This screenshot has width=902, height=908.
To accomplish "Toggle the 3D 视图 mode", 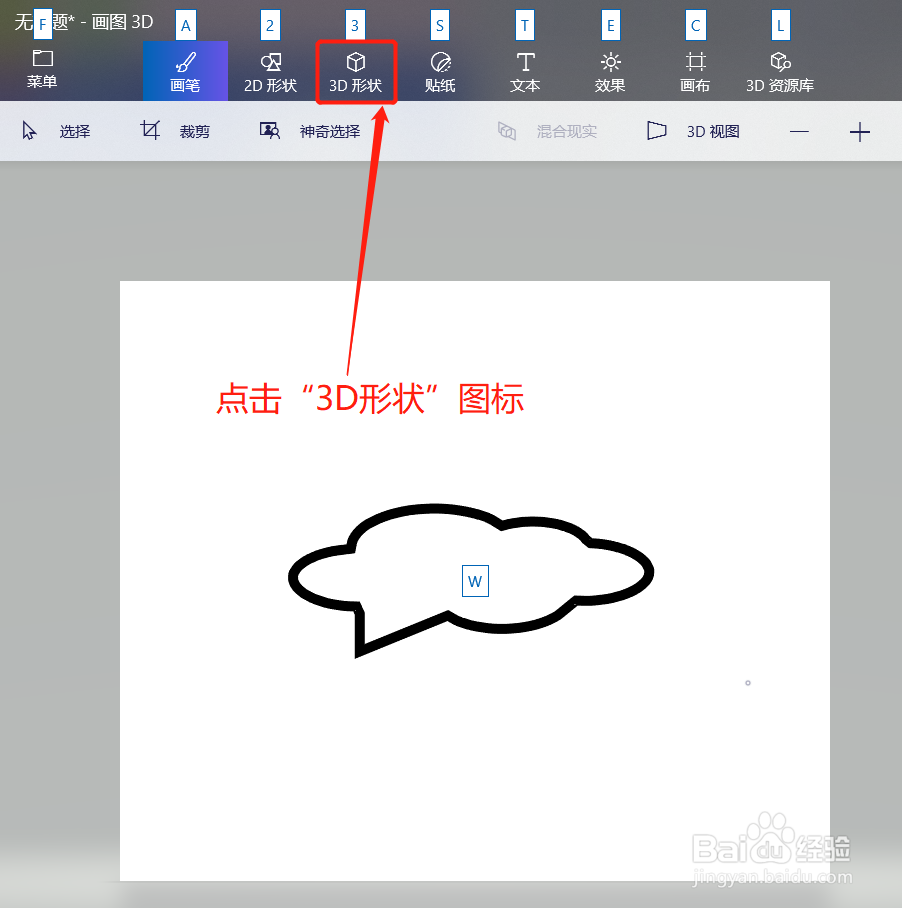I will point(695,131).
